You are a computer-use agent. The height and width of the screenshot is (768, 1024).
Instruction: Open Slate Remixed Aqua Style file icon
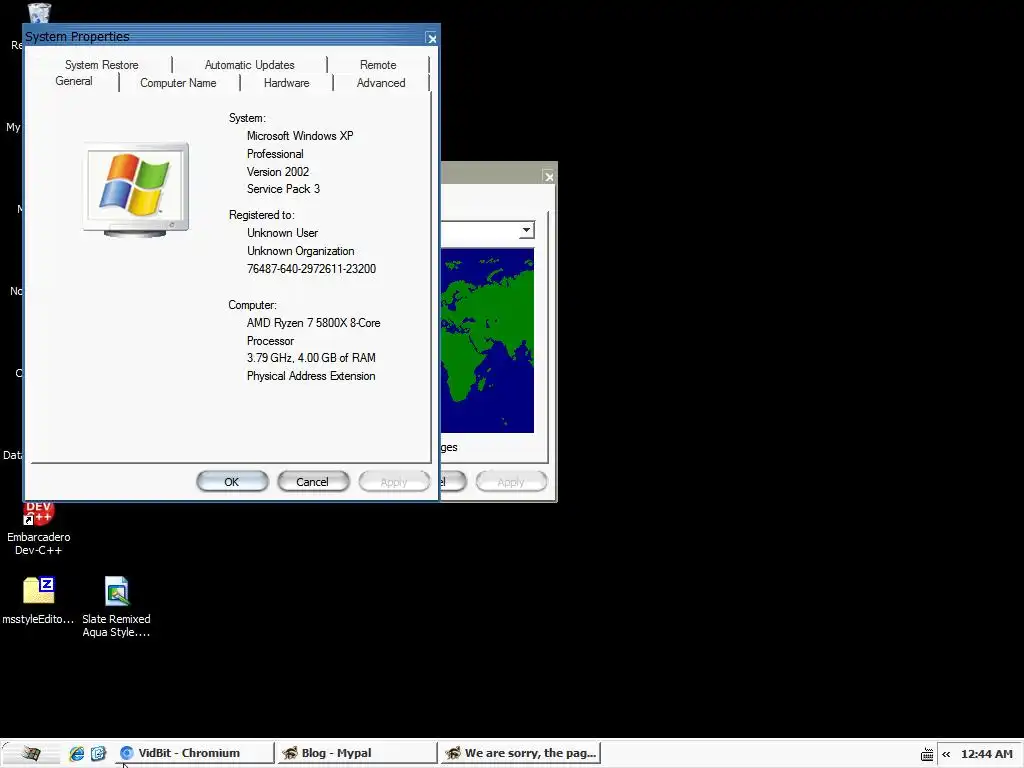tap(116, 607)
